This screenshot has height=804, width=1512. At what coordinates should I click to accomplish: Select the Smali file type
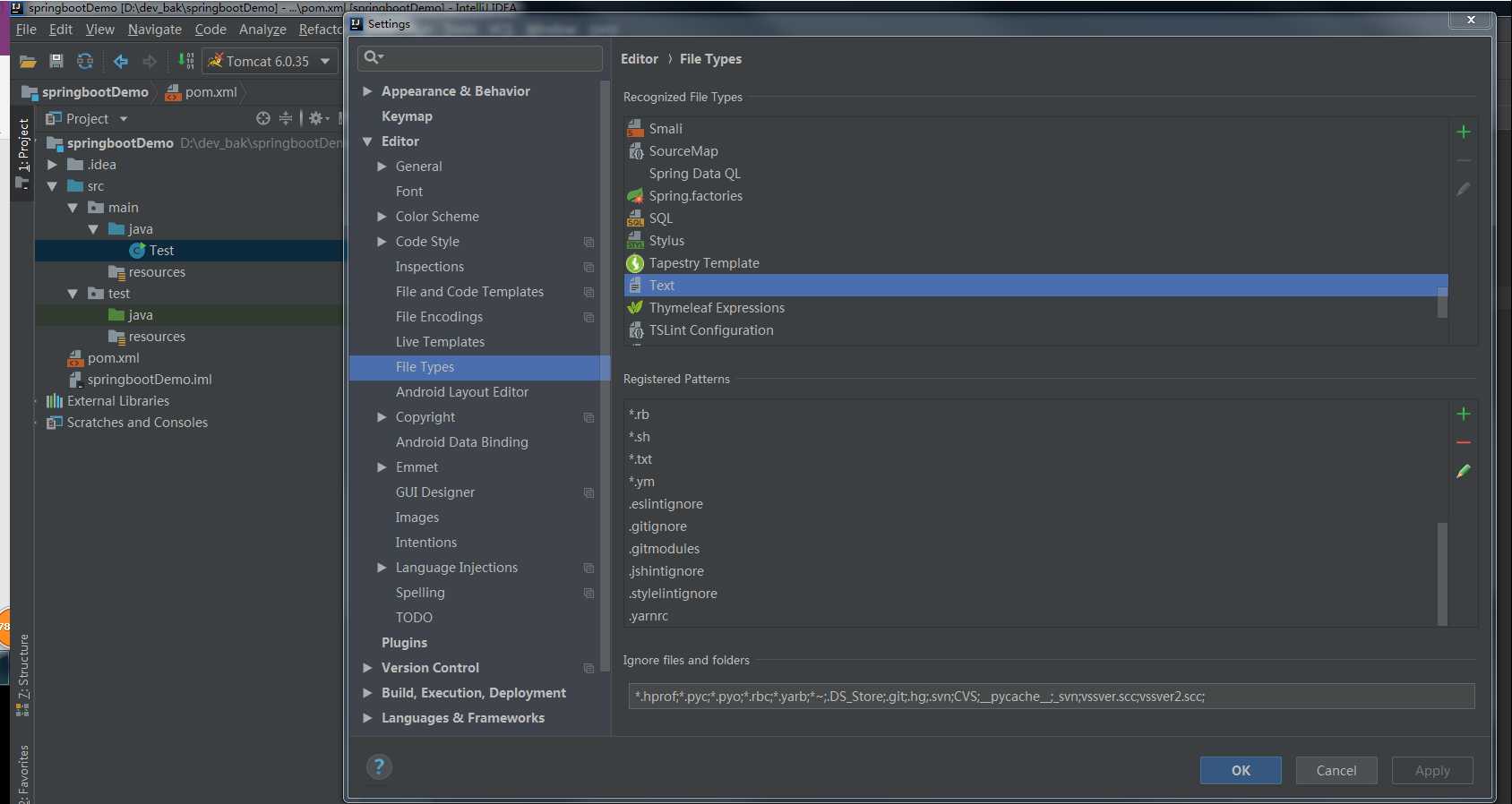[1035, 129]
